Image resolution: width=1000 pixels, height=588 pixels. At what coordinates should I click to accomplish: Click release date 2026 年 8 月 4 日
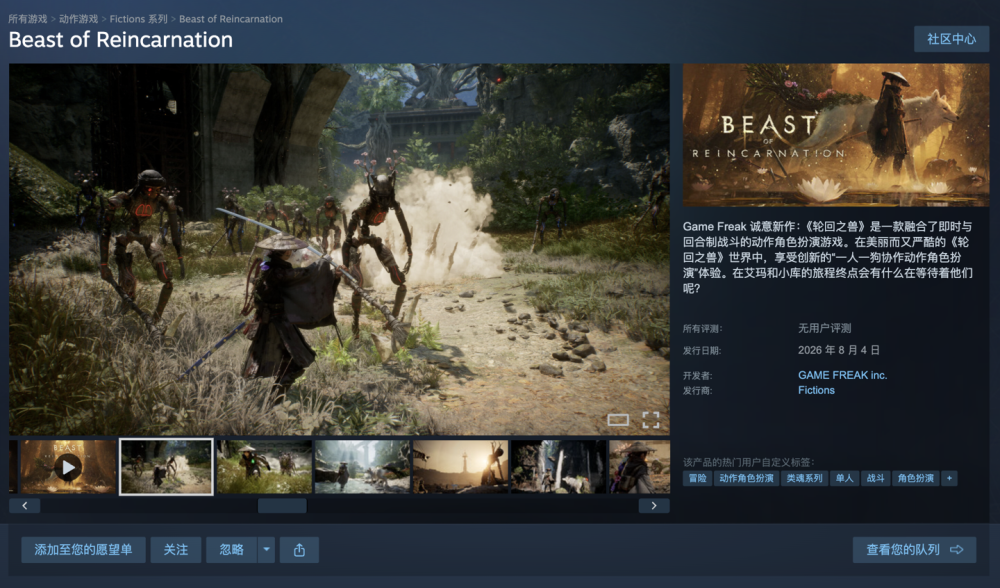[839, 350]
